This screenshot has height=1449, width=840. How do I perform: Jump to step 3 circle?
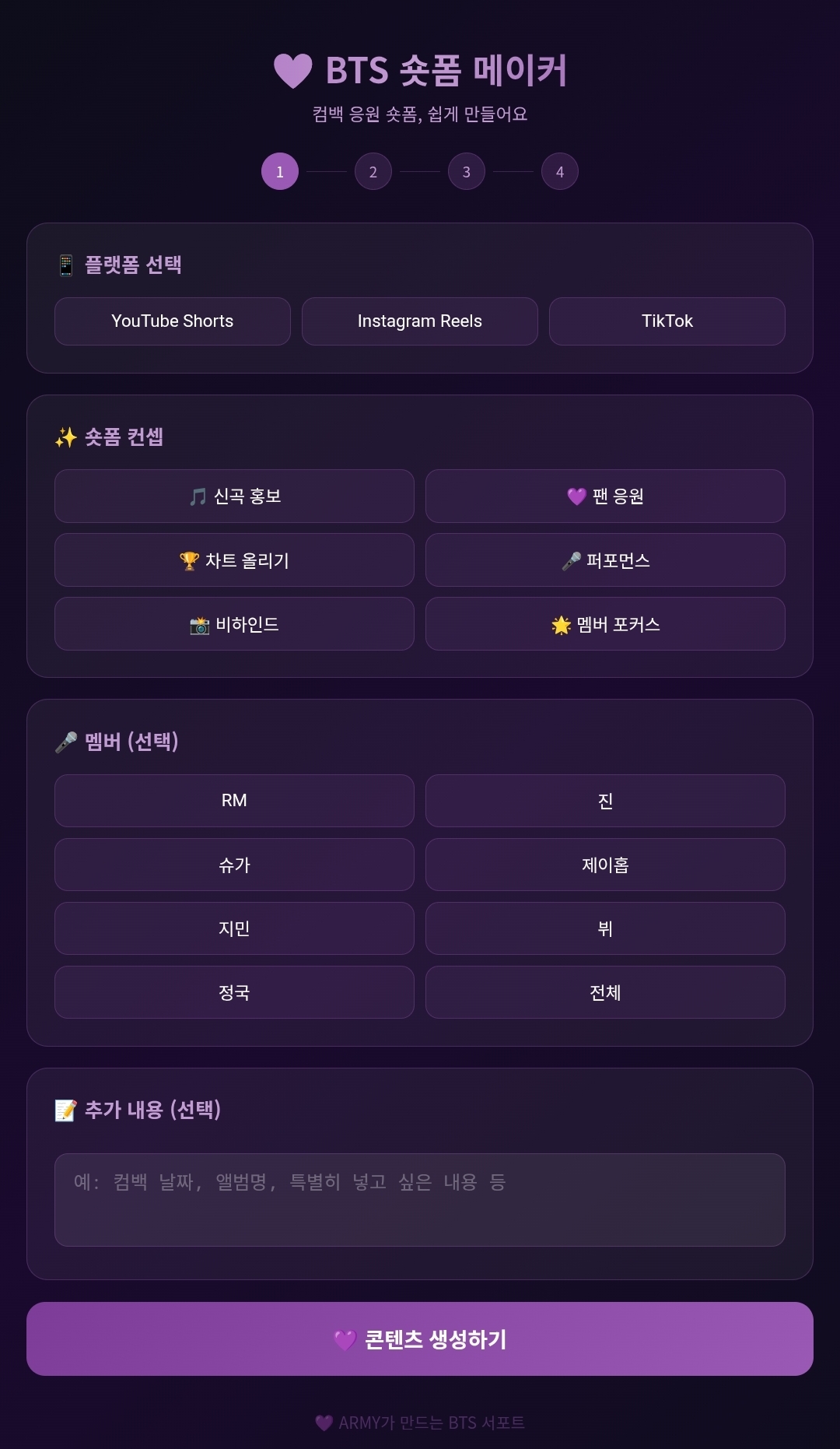click(467, 171)
